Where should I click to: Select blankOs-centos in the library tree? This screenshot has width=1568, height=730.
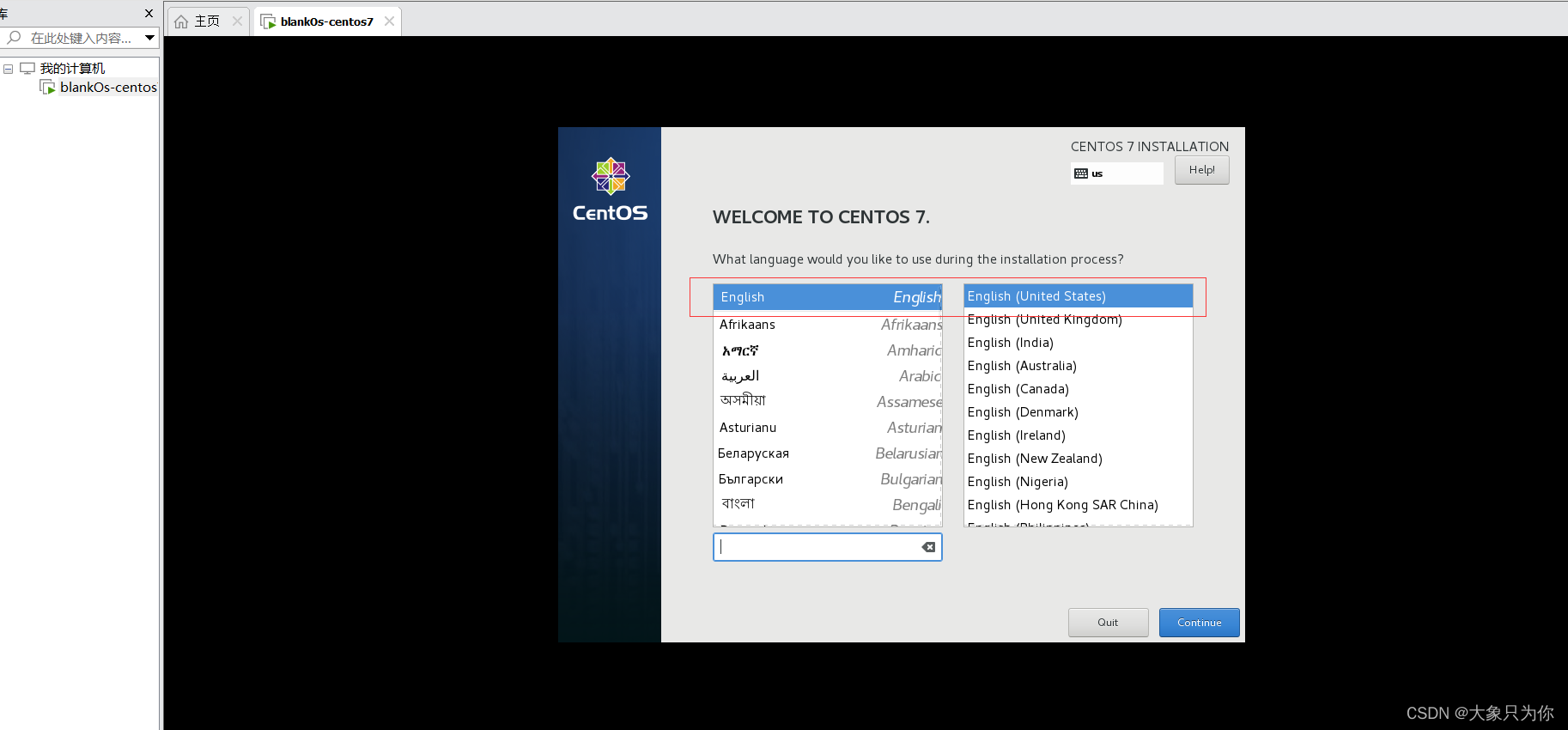(108, 87)
